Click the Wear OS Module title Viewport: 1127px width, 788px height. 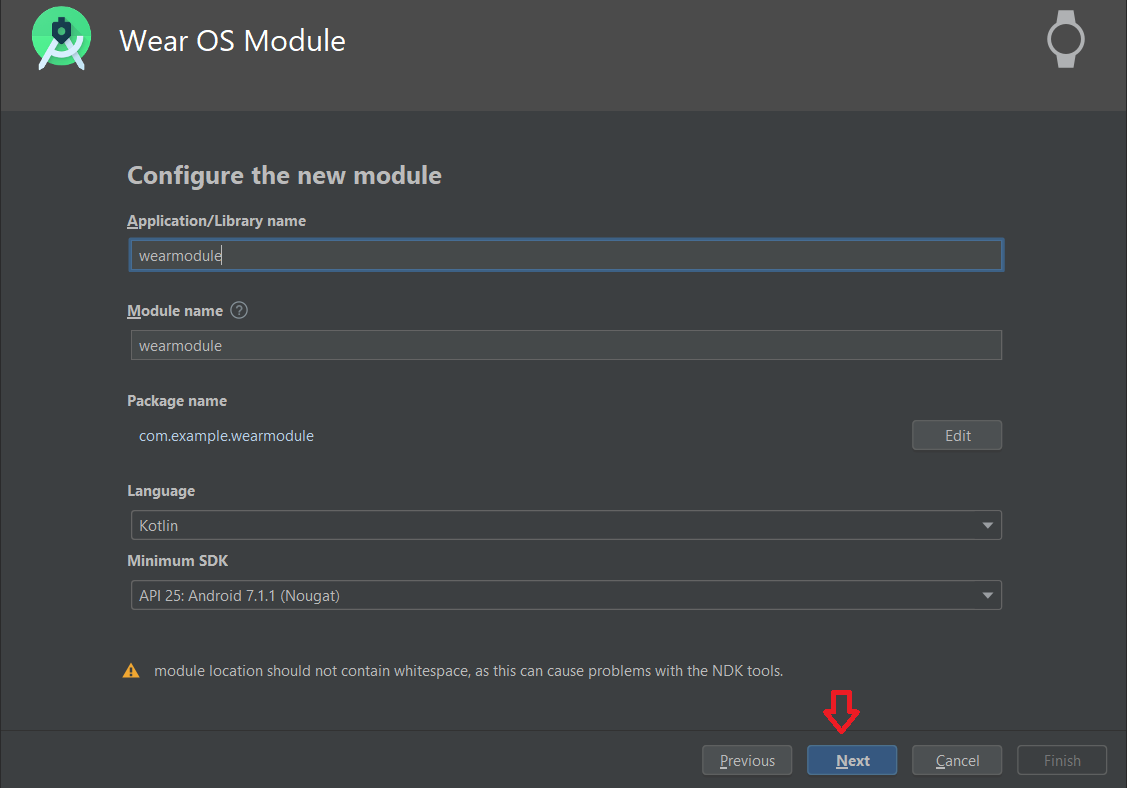tap(232, 40)
